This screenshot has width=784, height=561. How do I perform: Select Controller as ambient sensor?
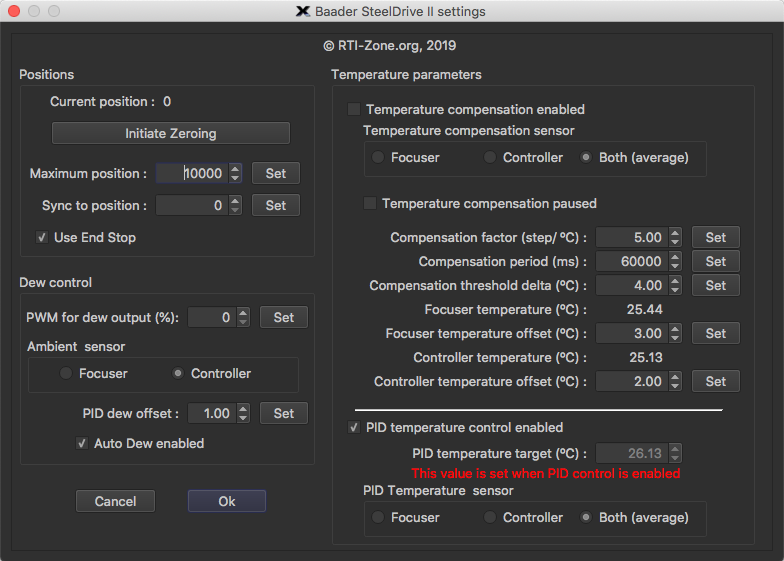pyautogui.click(x=178, y=374)
